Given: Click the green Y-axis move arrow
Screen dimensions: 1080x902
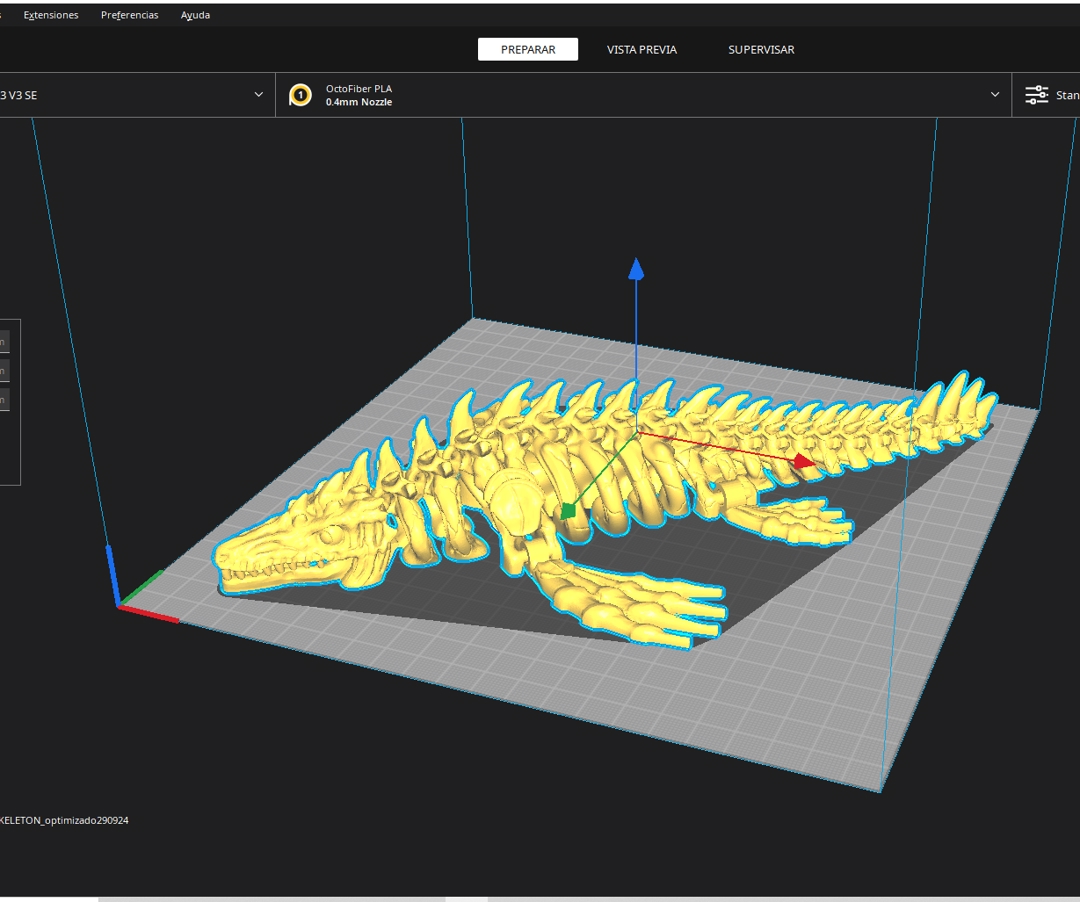Looking at the screenshot, I should (568, 511).
